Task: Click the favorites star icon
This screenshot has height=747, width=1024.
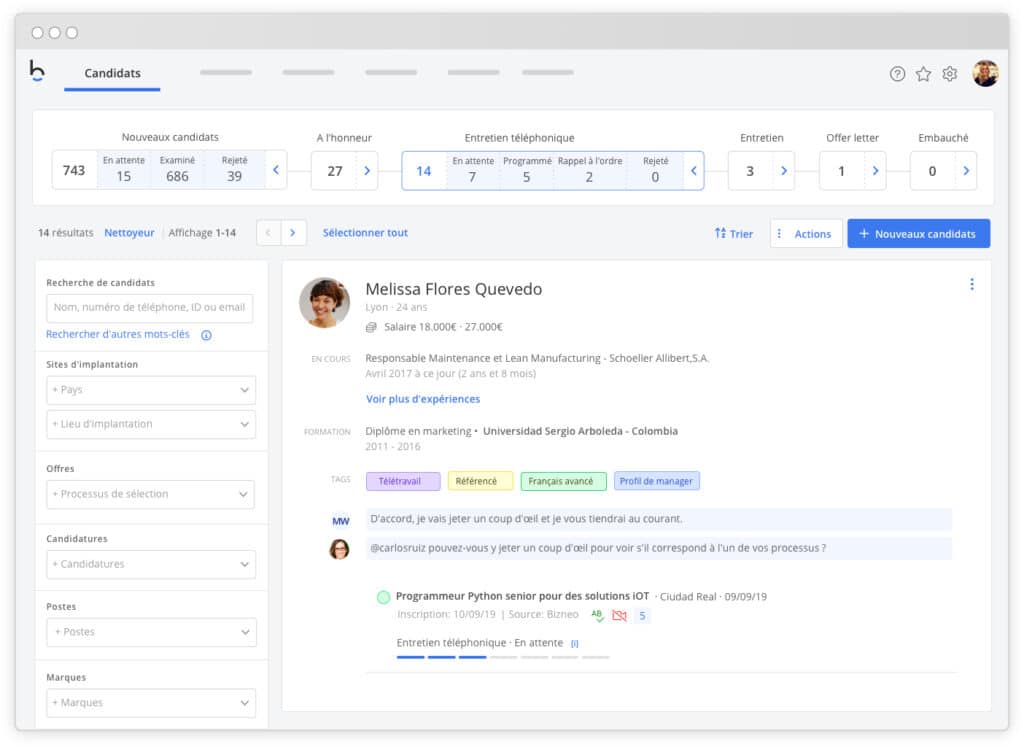Action: [923, 74]
